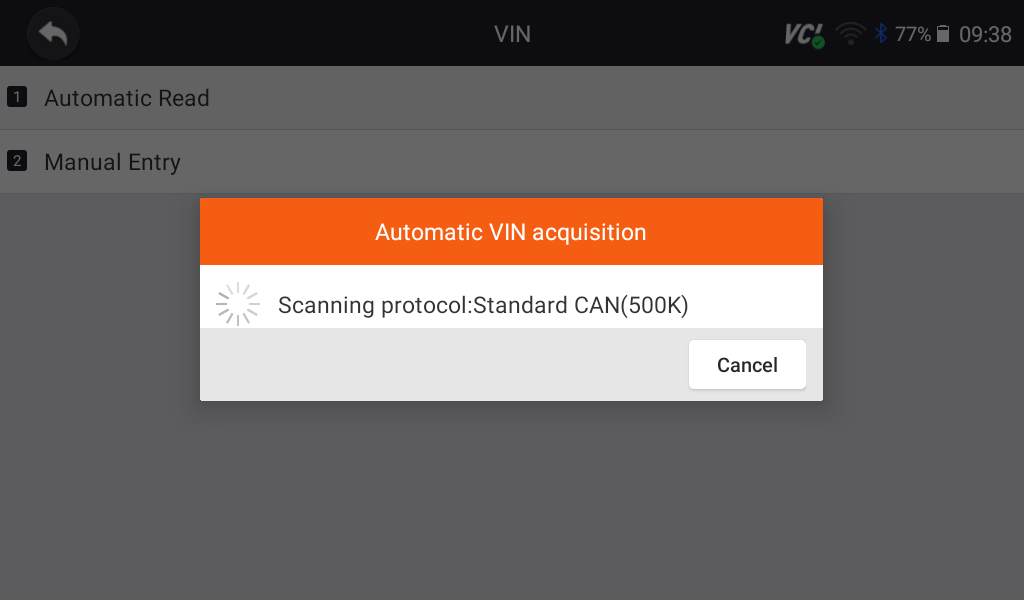Click the green check badge on VCI
The width and height of the screenshot is (1024, 600).
click(x=818, y=43)
